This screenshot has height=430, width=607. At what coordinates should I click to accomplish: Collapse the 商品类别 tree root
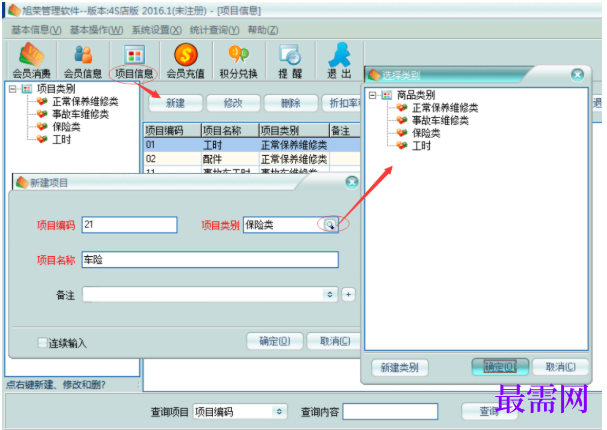372,95
